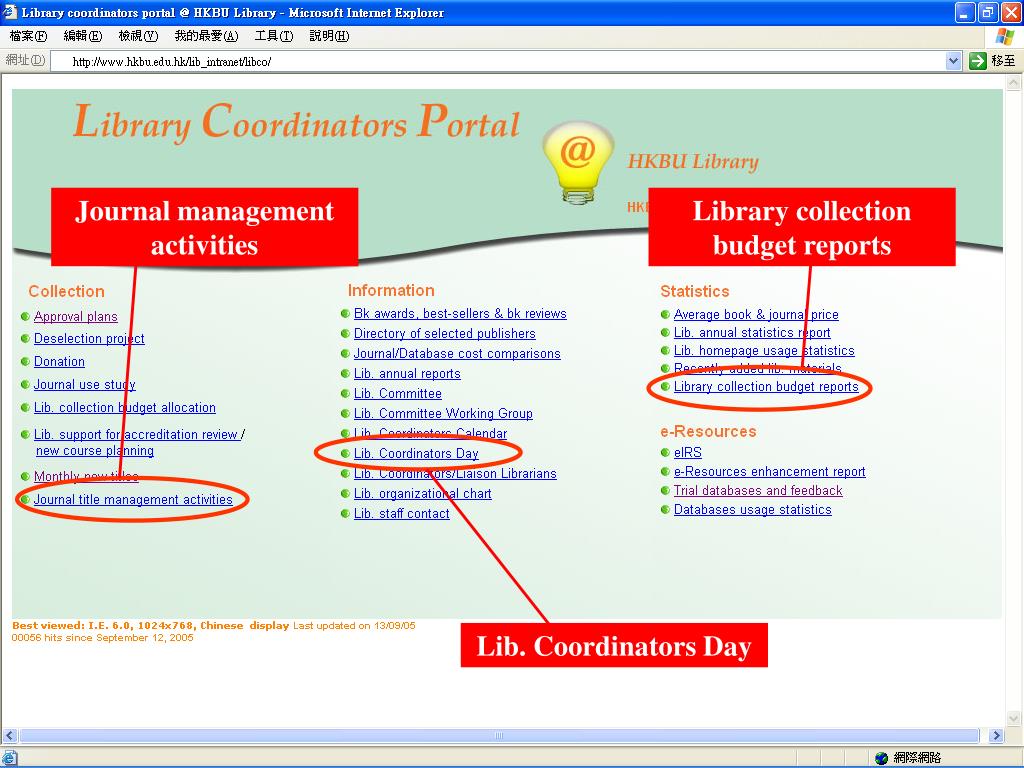Image resolution: width=1024 pixels, height=768 pixels.
Task: Open Journal title management activities link
Action: pos(133,500)
